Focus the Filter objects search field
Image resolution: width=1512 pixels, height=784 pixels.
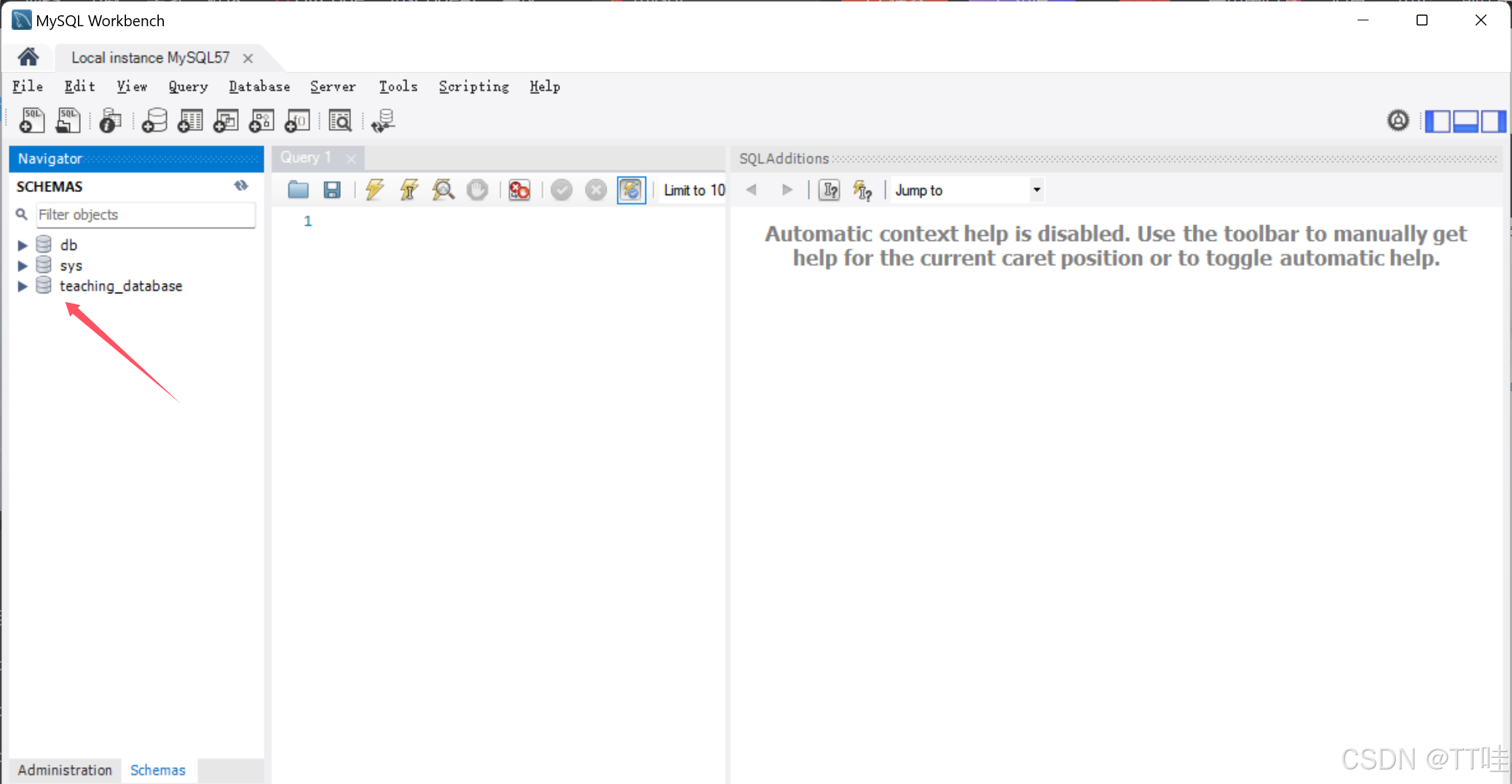point(146,215)
